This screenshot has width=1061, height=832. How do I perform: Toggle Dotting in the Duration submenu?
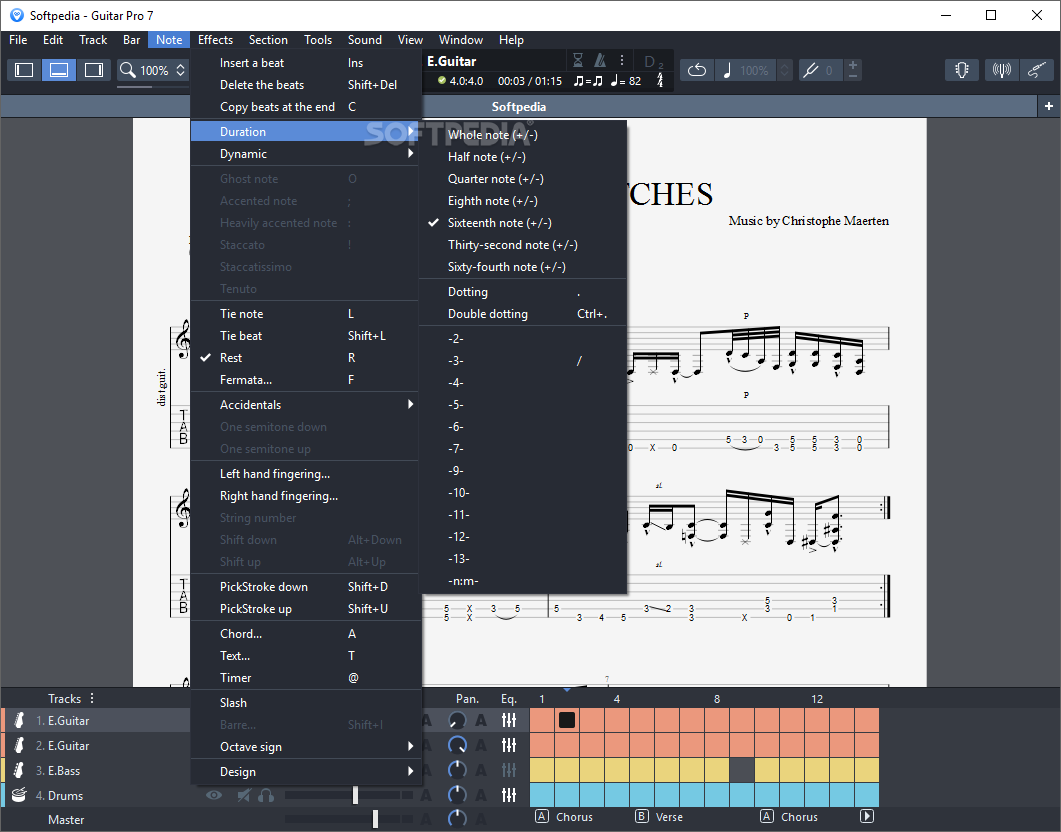pos(522,292)
